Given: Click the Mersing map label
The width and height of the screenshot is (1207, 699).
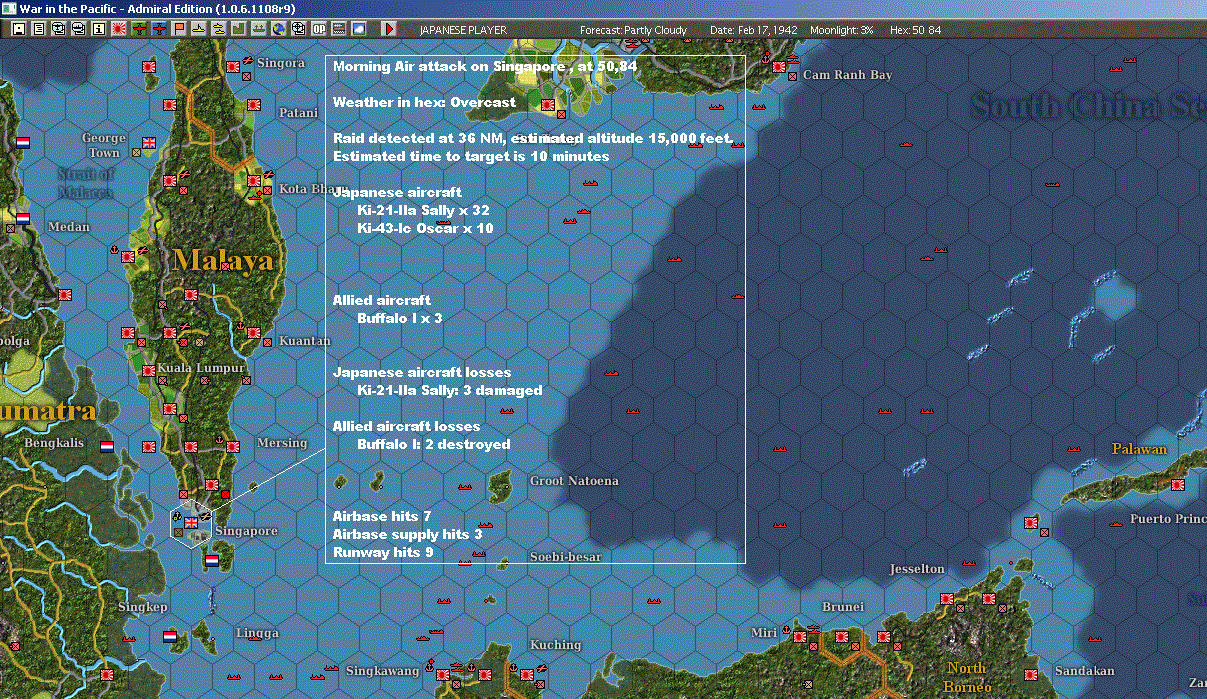Looking at the screenshot, I should point(282,443).
